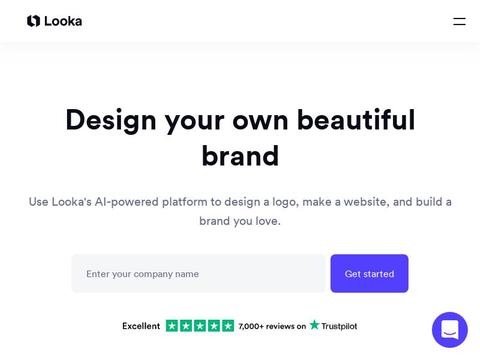The height and width of the screenshot is (360, 480).
Task: Select the fourth Trustpilot rating star
Action: (214, 326)
